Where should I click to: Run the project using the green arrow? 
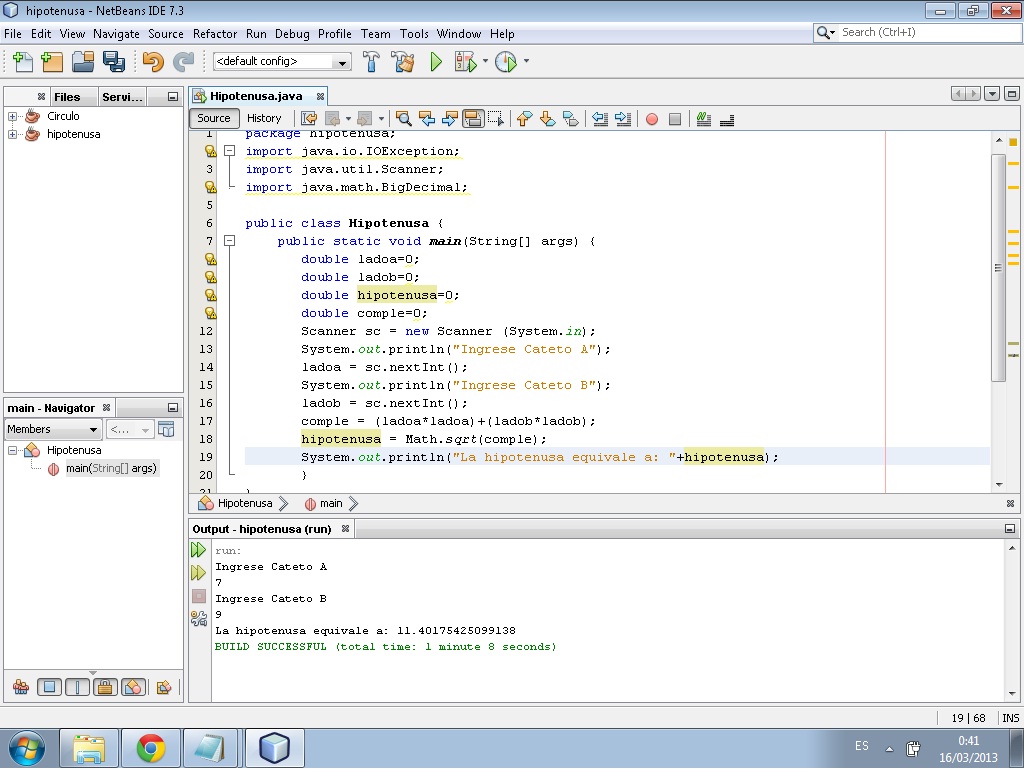click(x=434, y=61)
